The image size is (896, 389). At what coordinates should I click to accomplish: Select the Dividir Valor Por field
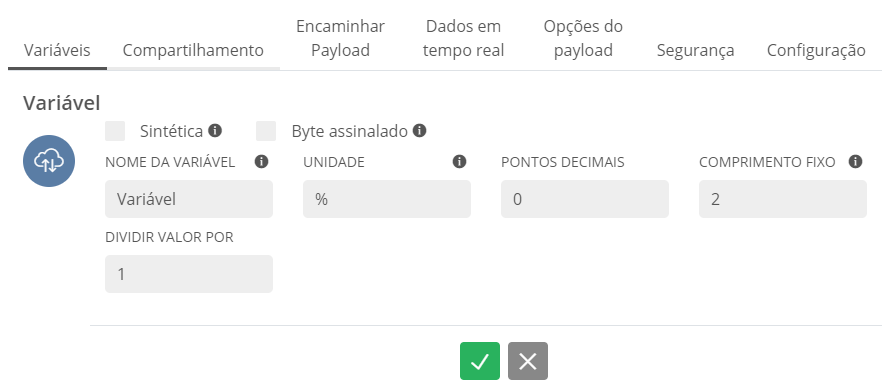189,274
